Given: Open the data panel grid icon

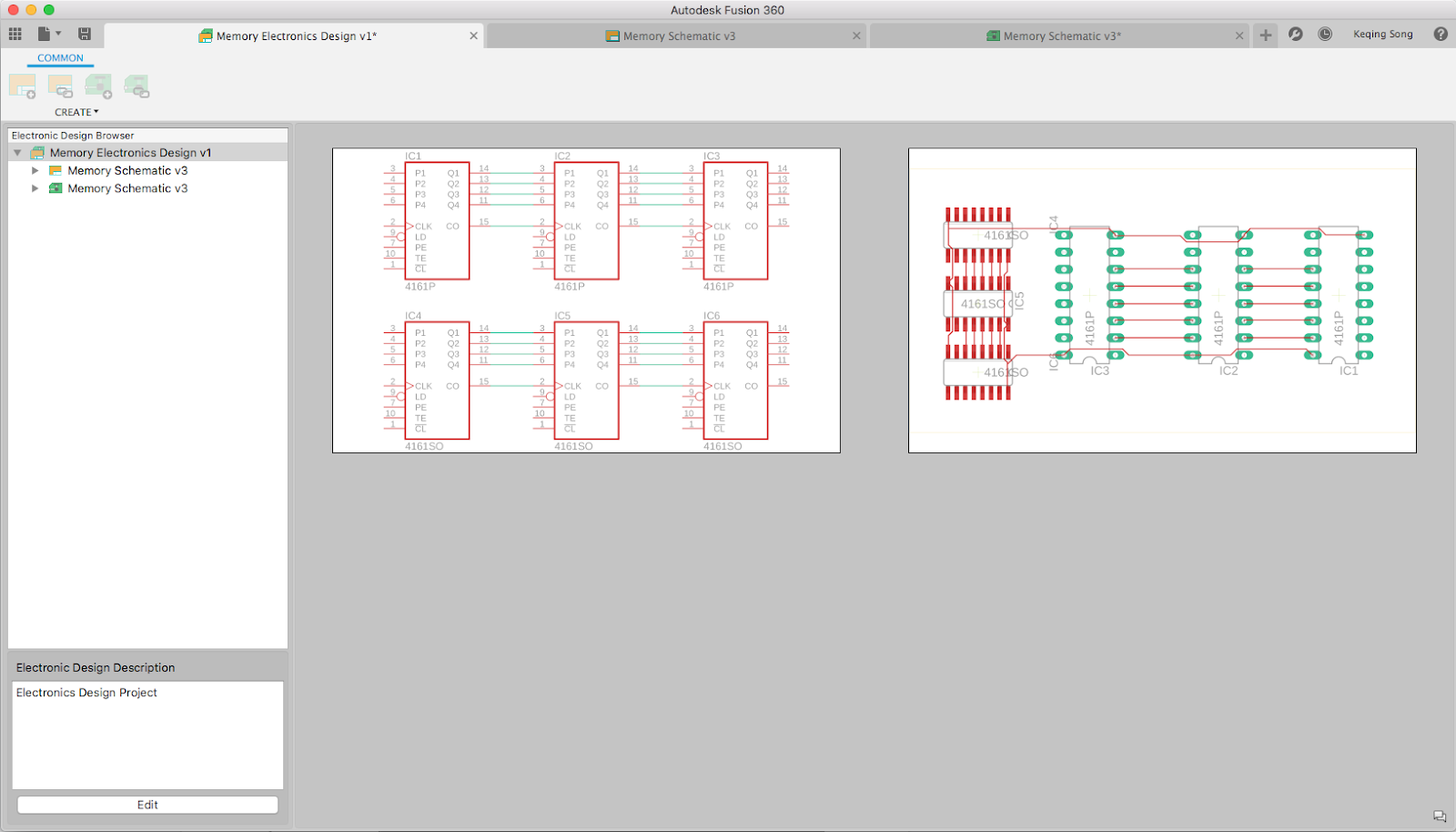Looking at the screenshot, I should (x=15, y=34).
